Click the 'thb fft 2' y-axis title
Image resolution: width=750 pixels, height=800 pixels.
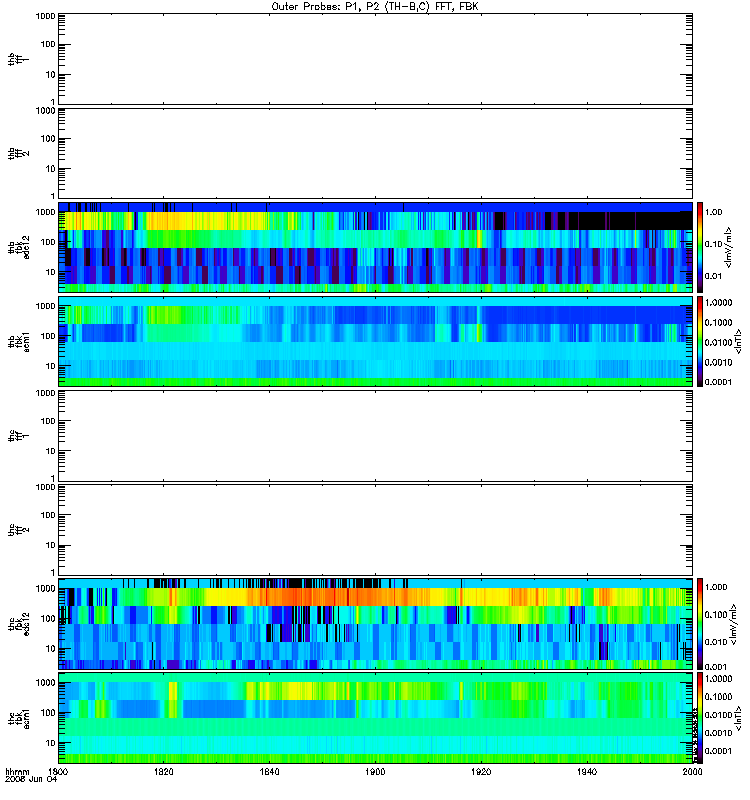tap(19, 154)
